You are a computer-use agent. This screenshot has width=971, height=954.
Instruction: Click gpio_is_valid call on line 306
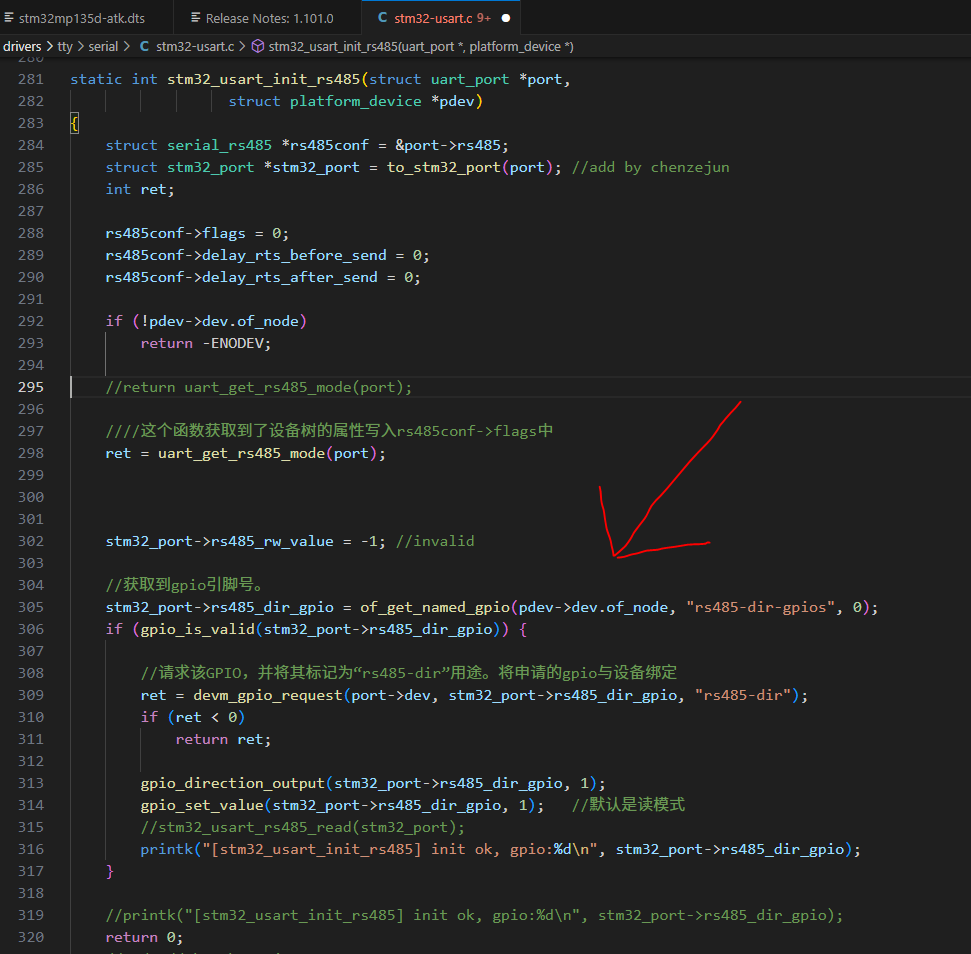click(x=198, y=629)
